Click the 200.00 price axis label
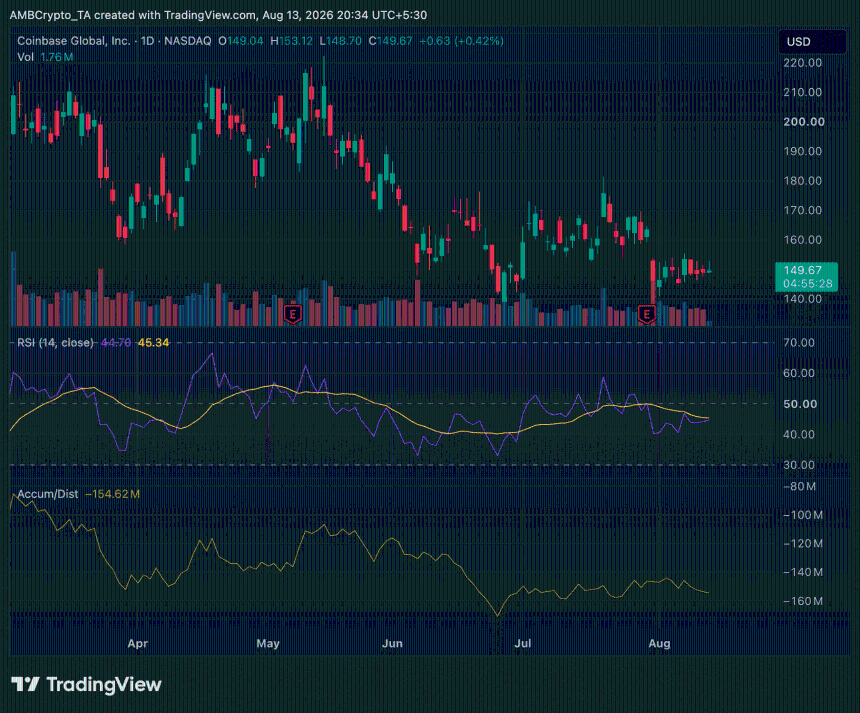Viewport: 860px width, 713px height. 804,122
